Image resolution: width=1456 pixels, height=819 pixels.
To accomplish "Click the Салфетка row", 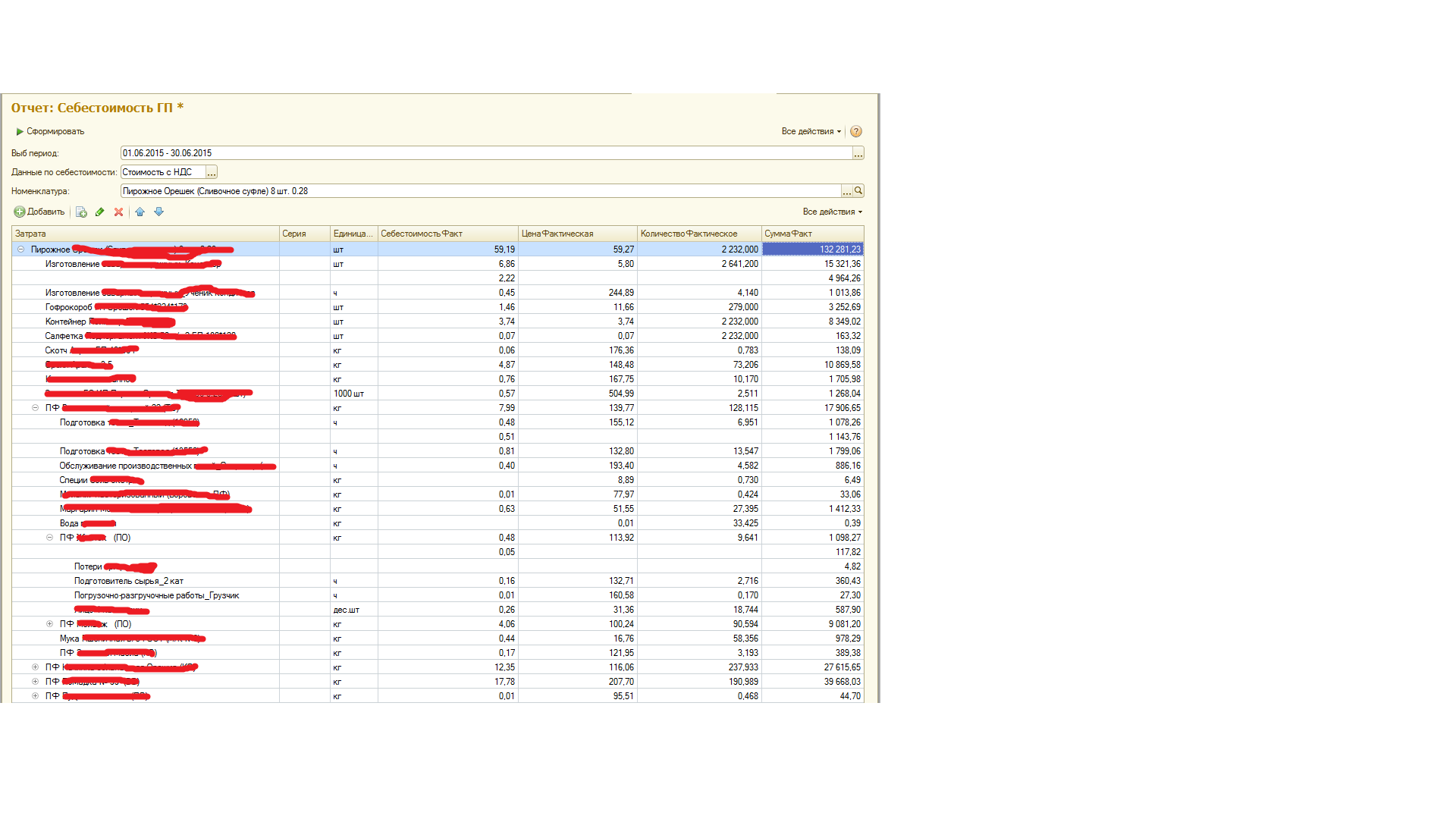I will 438,336.
